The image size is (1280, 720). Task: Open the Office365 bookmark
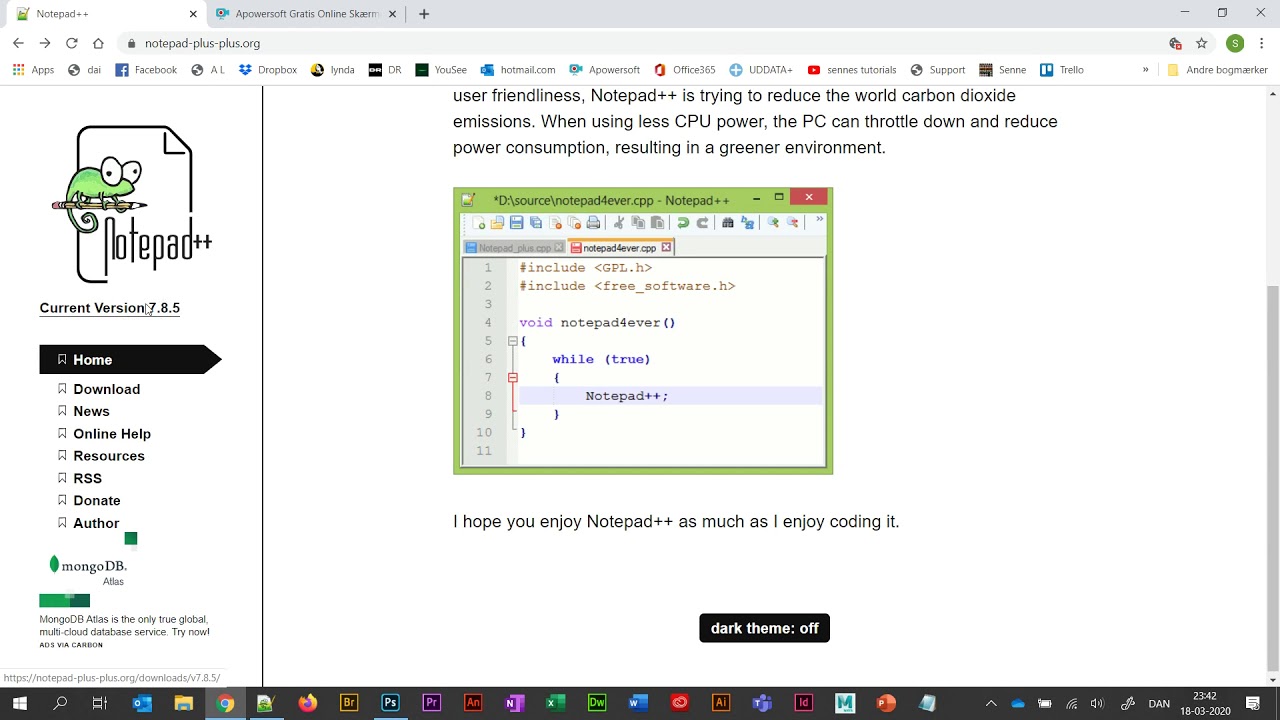click(685, 70)
